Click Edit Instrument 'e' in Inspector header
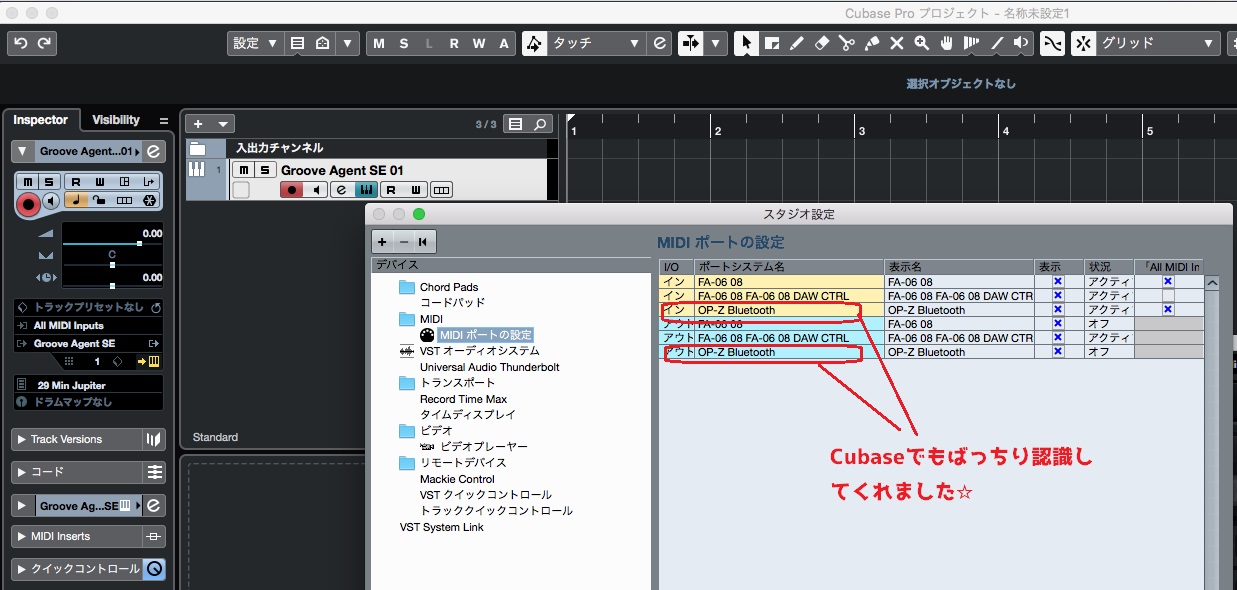Screen dimensions: 1237x590 [x=153, y=152]
